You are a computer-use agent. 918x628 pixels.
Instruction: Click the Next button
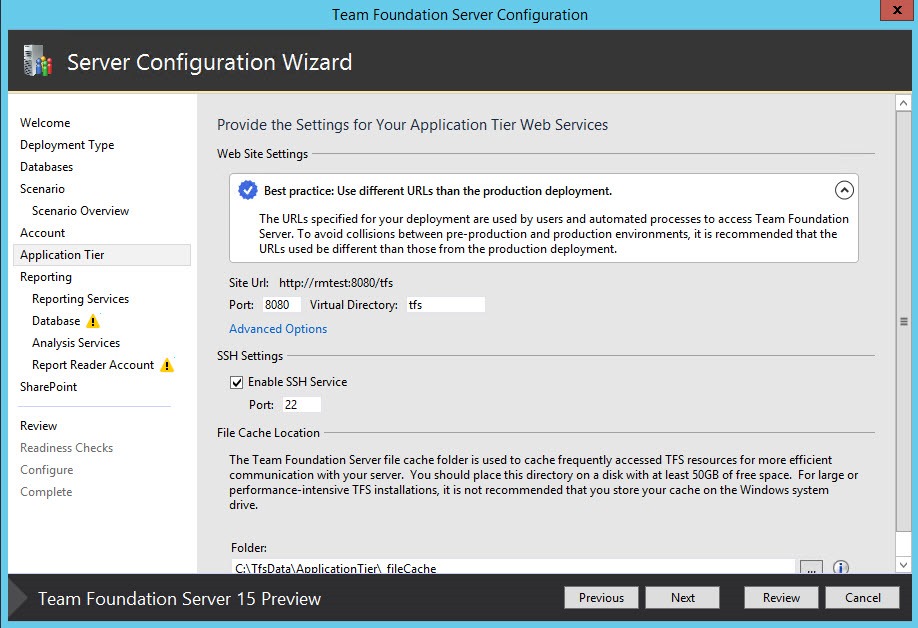click(x=683, y=598)
